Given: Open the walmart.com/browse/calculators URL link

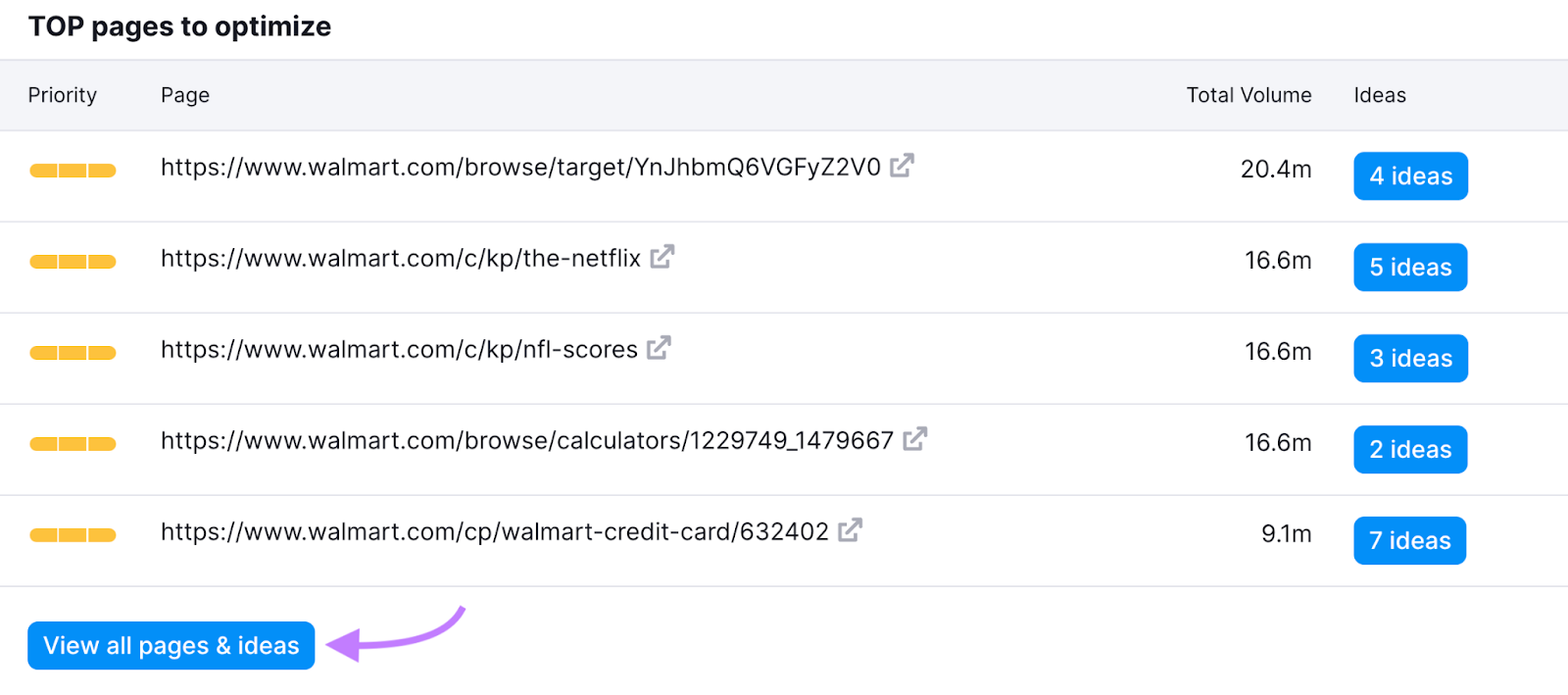Looking at the screenshot, I should click(x=527, y=441).
